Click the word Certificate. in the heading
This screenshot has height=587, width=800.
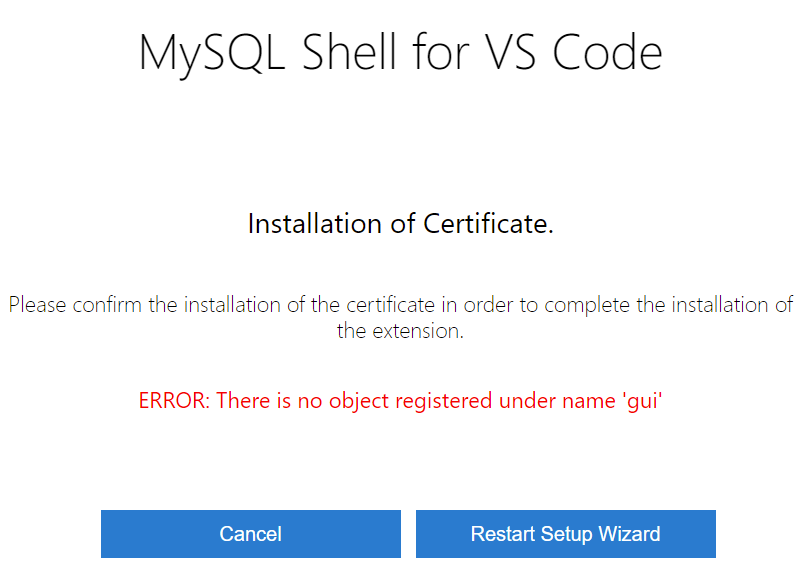click(488, 224)
